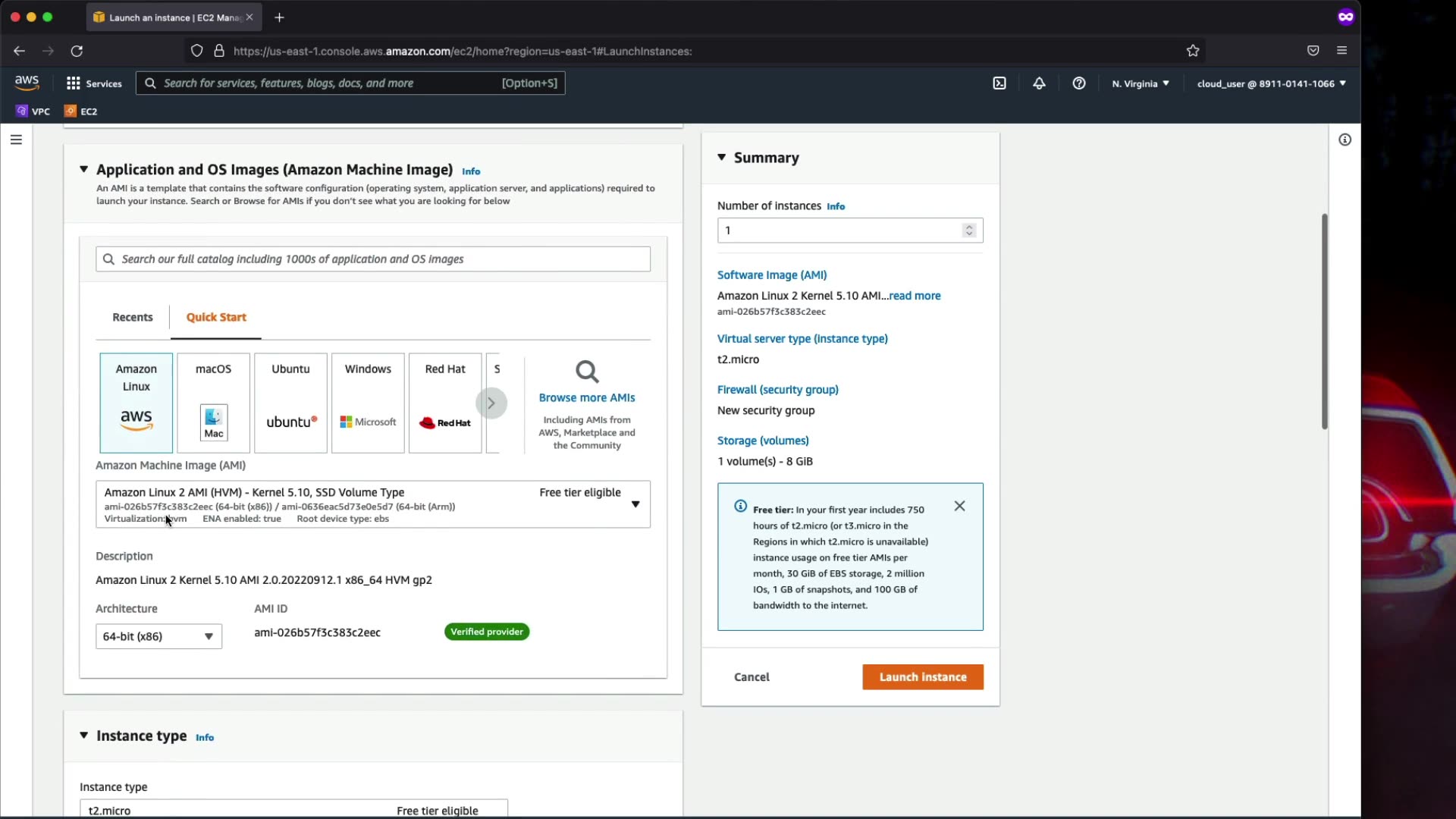Switch to the Recents tab
The height and width of the screenshot is (819, 1456).
coord(133,317)
